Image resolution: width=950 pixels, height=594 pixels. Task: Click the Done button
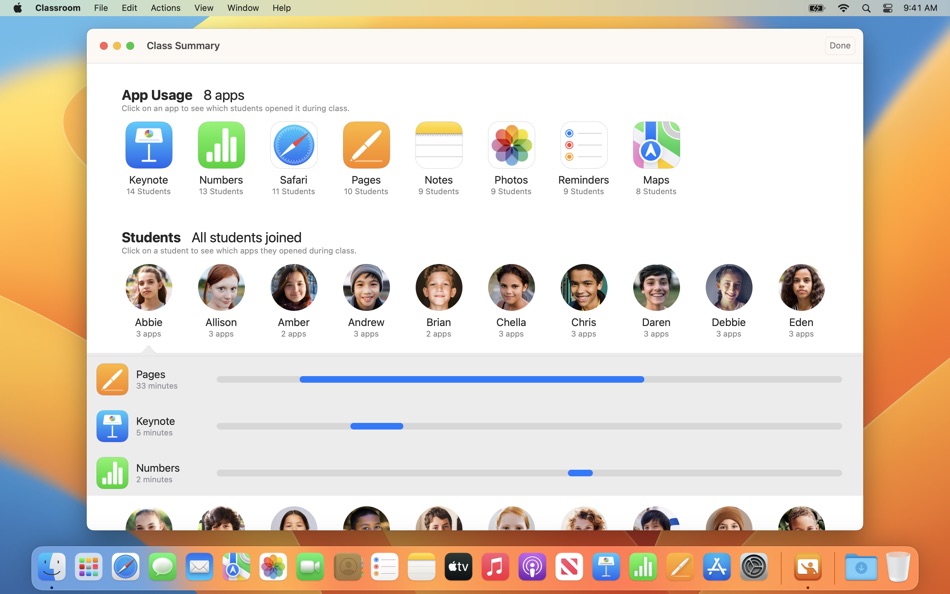click(840, 45)
